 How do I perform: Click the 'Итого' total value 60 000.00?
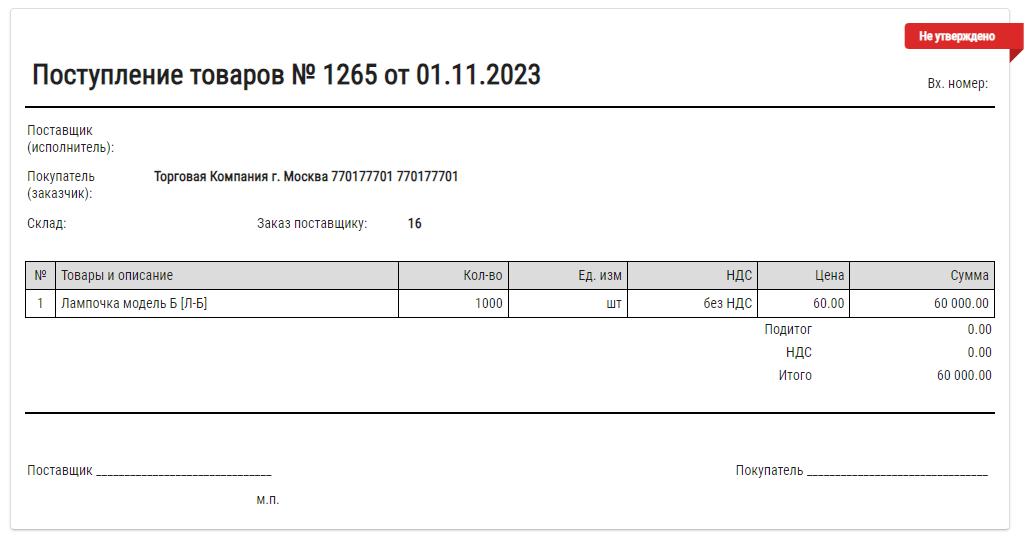click(964, 376)
